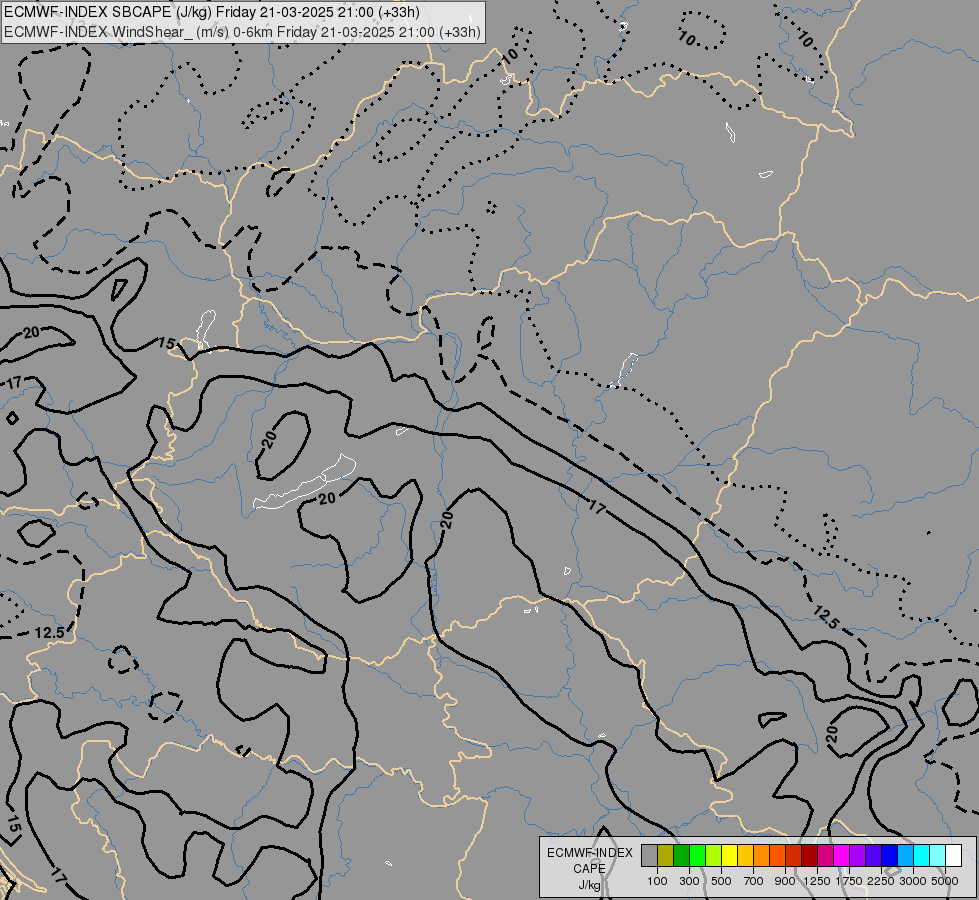The width and height of the screenshot is (979, 900).
Task: Click the 1750 legend tick value
Action: click(x=849, y=881)
